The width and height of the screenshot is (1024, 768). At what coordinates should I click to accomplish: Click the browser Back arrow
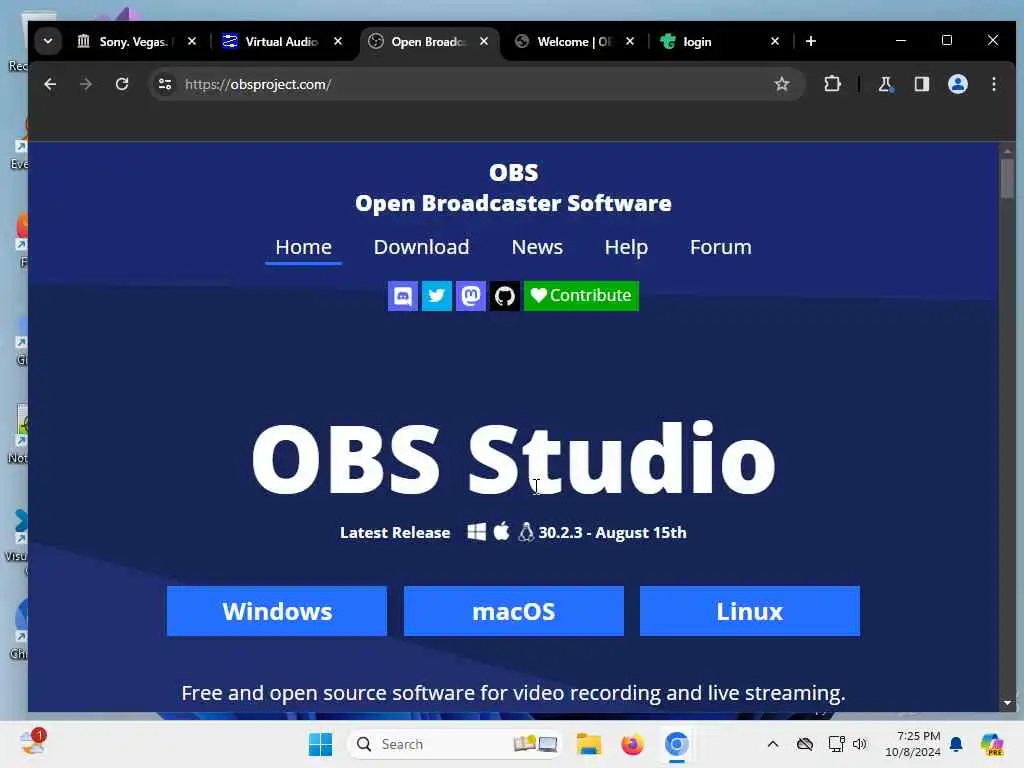click(x=50, y=84)
